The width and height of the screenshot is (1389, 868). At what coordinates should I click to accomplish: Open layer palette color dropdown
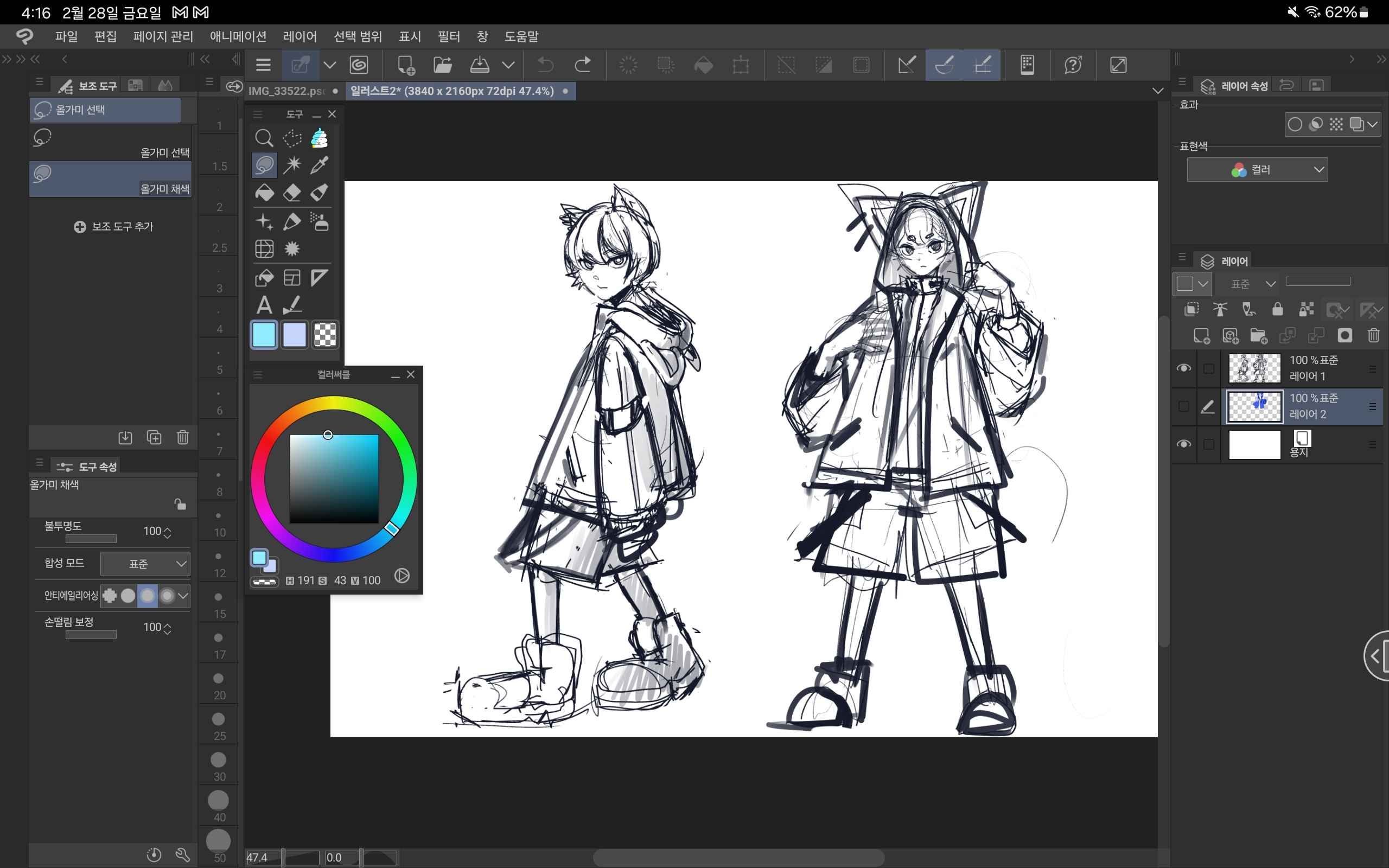click(x=1192, y=284)
